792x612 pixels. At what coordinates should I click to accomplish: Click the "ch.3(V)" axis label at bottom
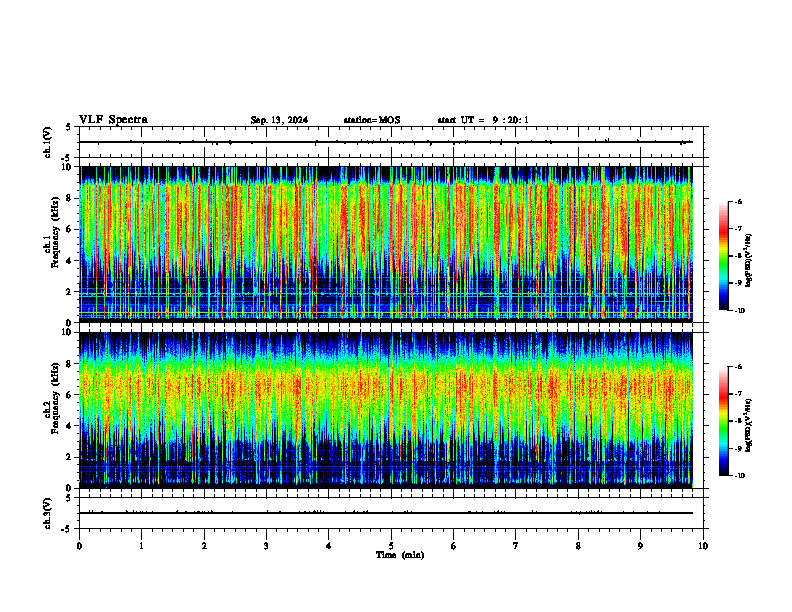click(x=48, y=513)
